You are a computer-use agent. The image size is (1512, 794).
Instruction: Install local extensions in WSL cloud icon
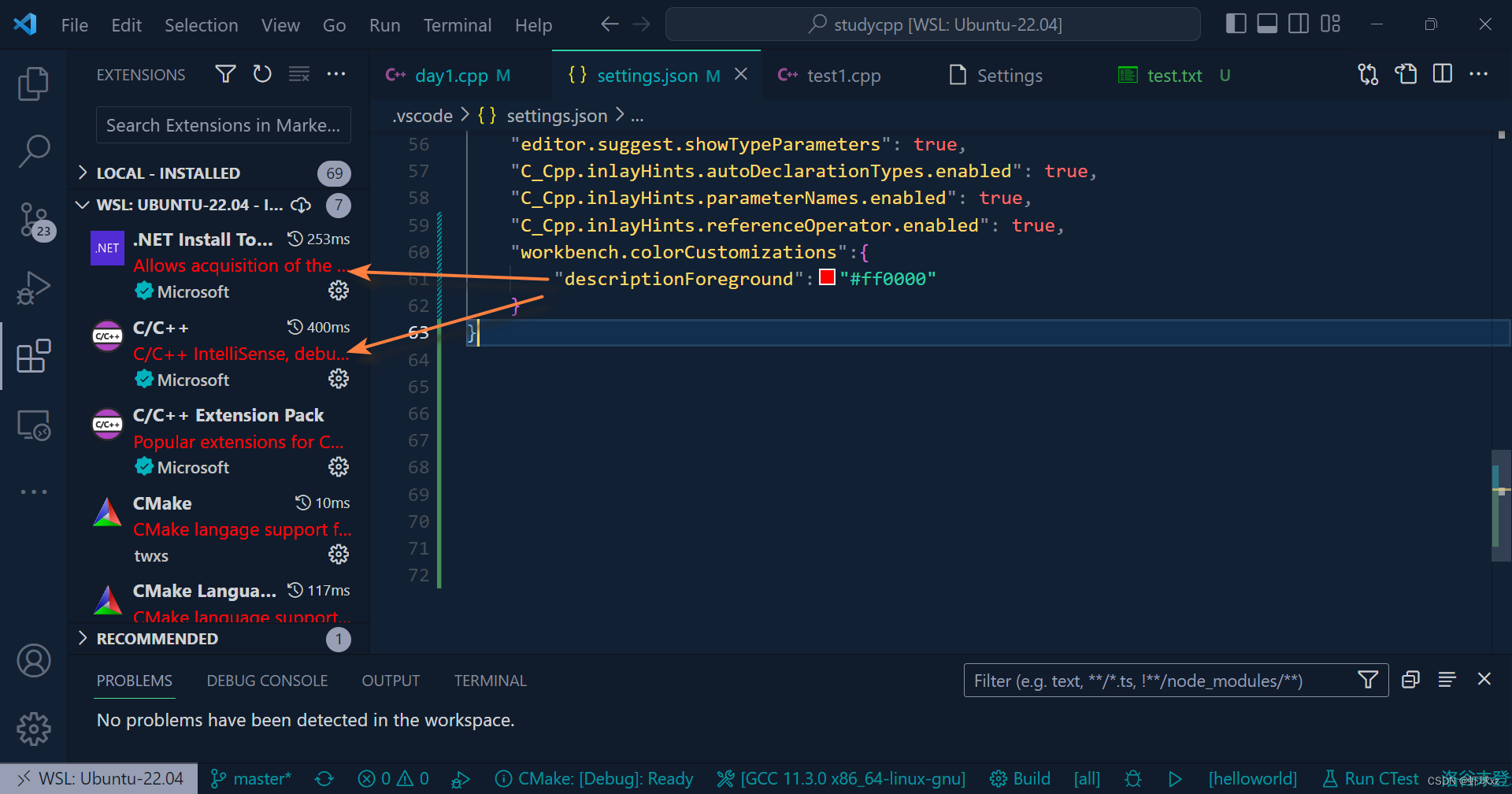click(x=301, y=205)
